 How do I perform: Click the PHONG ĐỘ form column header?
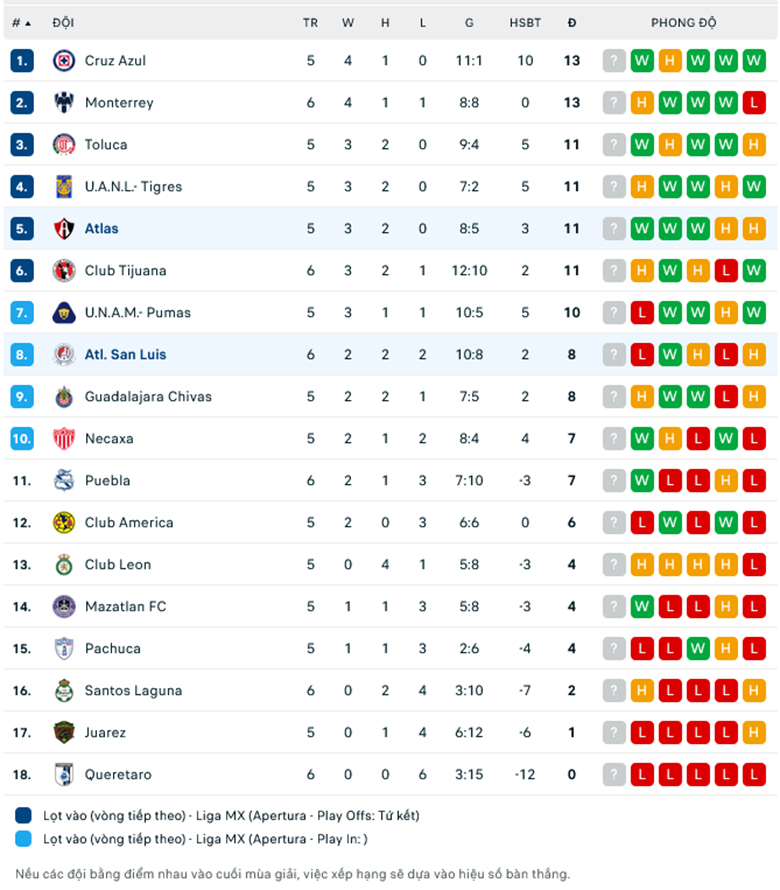[684, 23]
